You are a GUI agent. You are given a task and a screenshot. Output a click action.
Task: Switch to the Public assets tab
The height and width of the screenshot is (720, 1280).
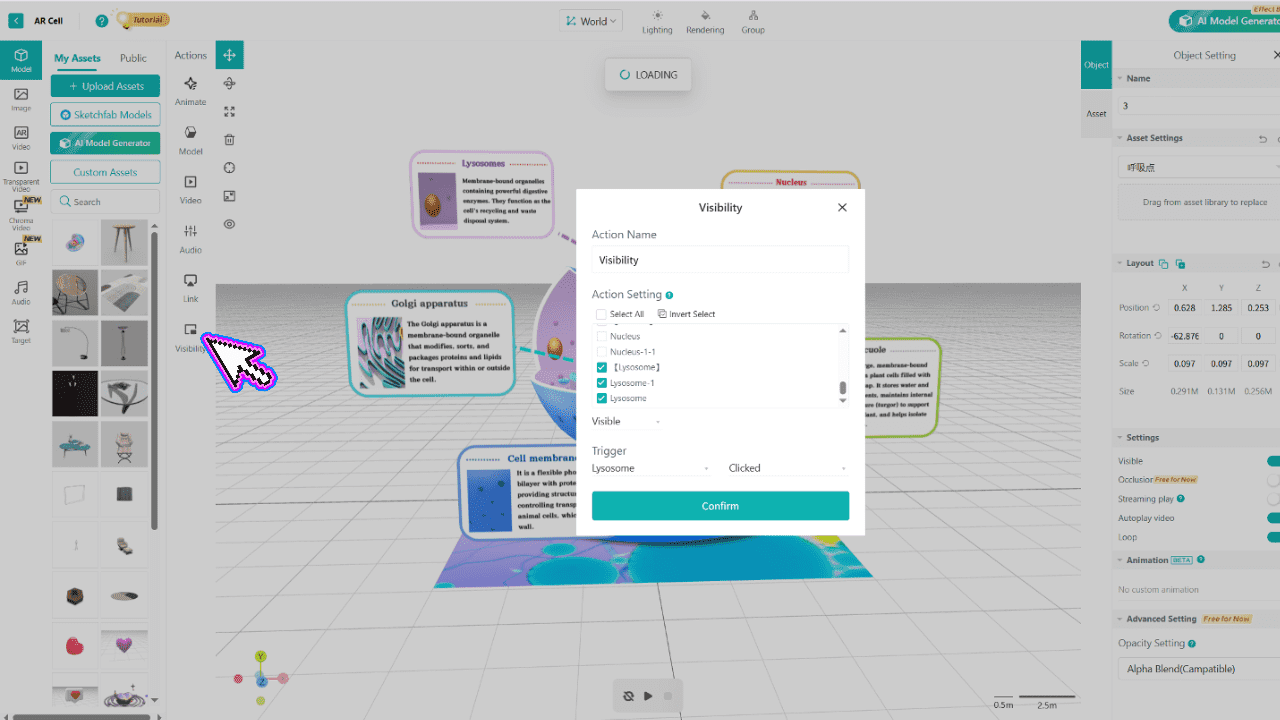pos(133,58)
